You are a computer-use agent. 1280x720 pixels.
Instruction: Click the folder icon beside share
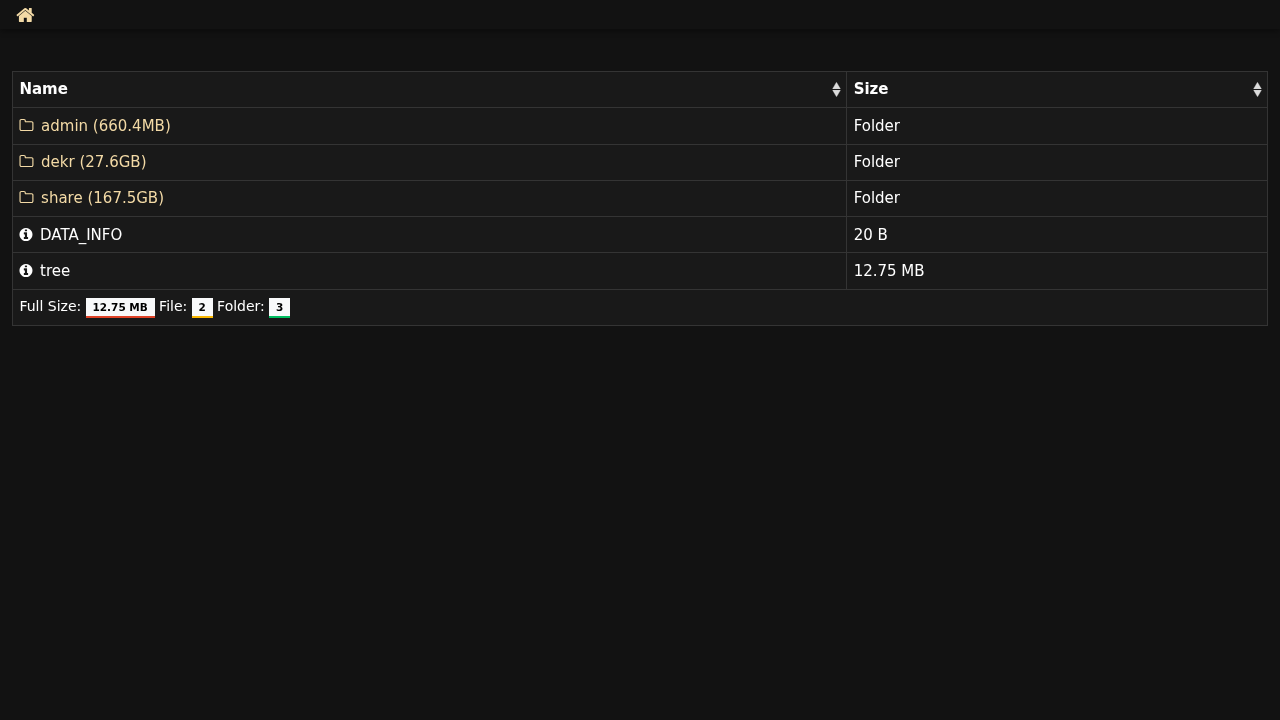pos(26,198)
